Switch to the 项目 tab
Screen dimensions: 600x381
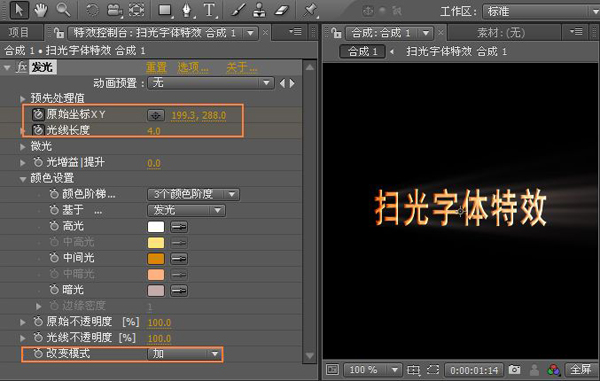click(x=19, y=33)
